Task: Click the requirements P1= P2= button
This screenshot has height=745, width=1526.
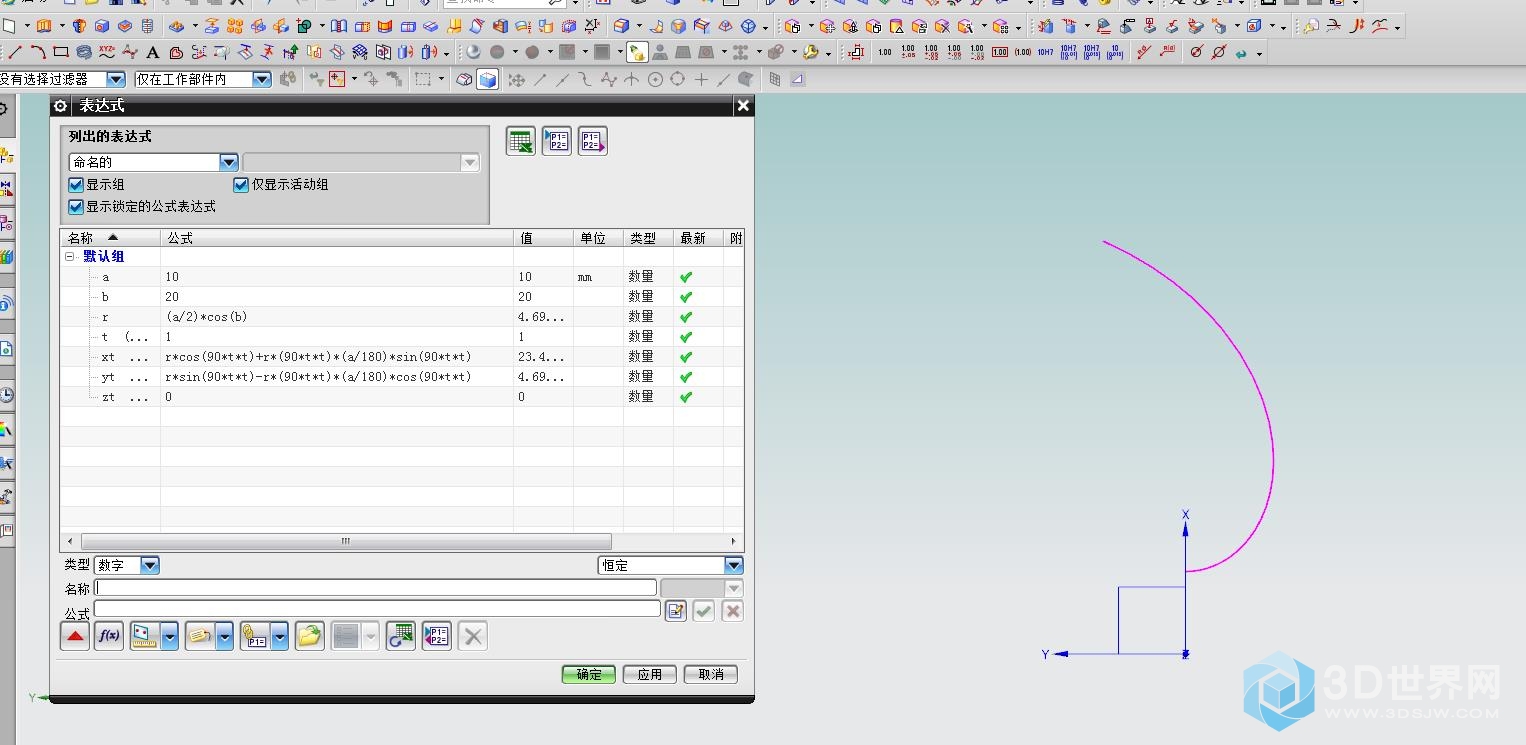Action: click(437, 636)
